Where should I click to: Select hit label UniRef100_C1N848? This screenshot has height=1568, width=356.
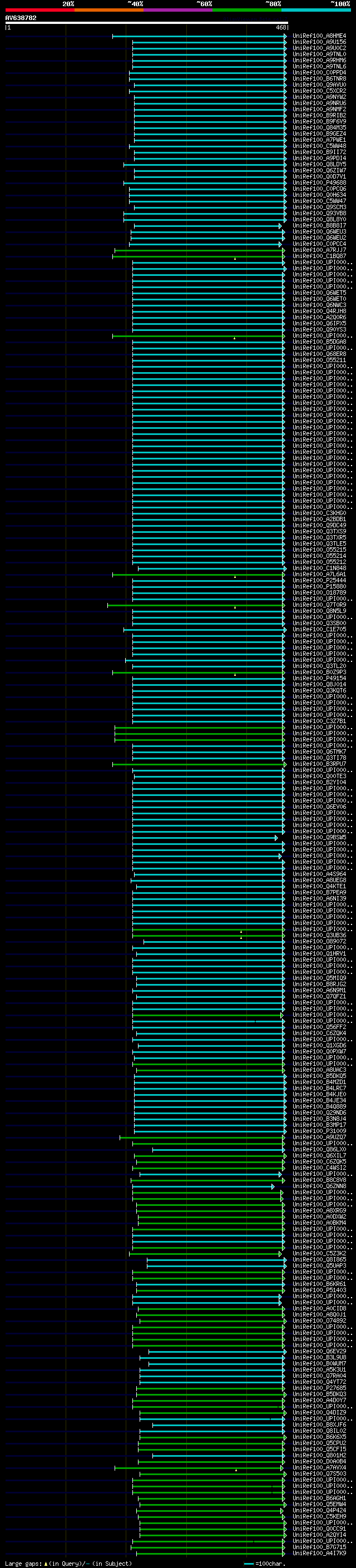coord(319,568)
